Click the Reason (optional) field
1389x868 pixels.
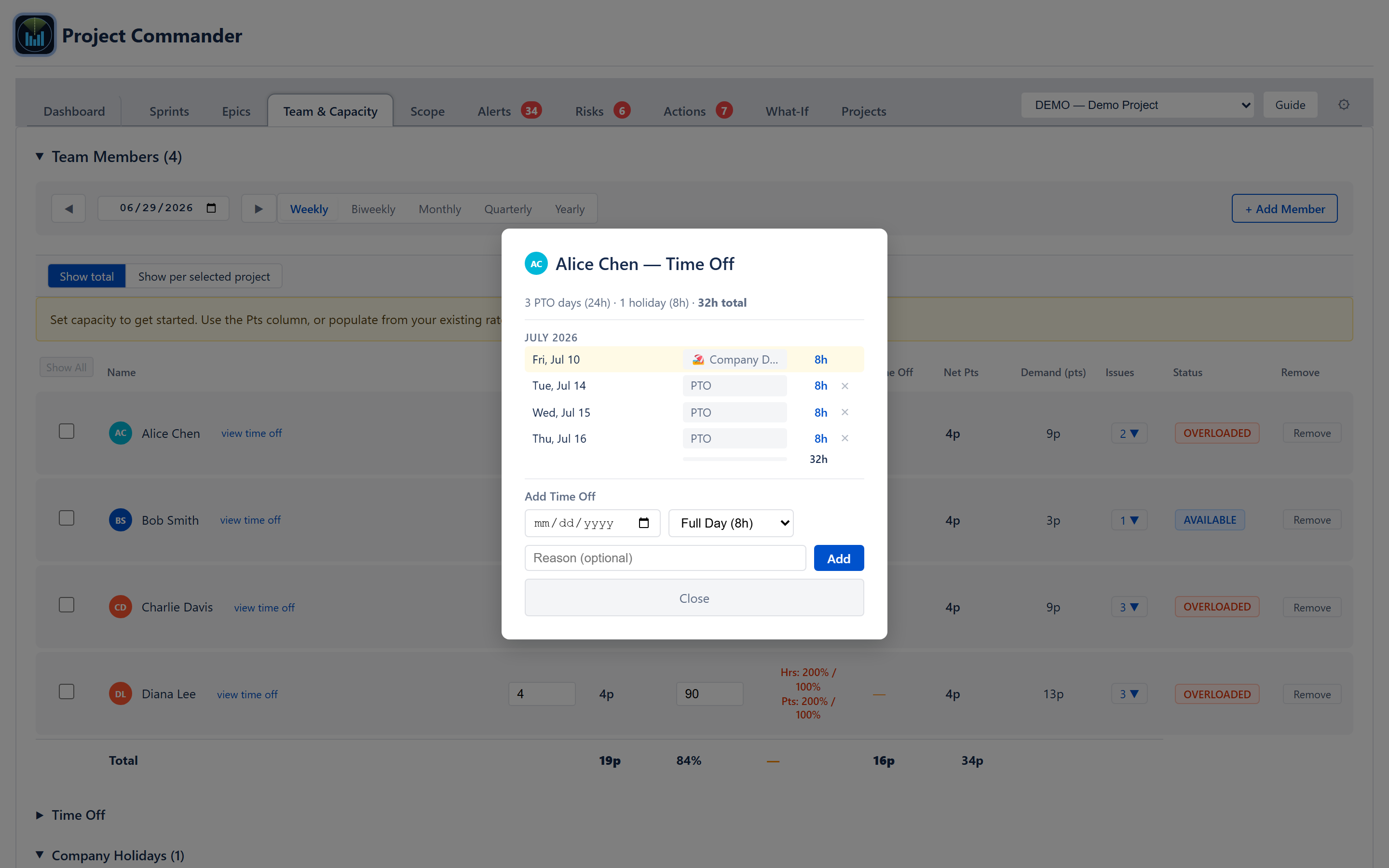665,558
